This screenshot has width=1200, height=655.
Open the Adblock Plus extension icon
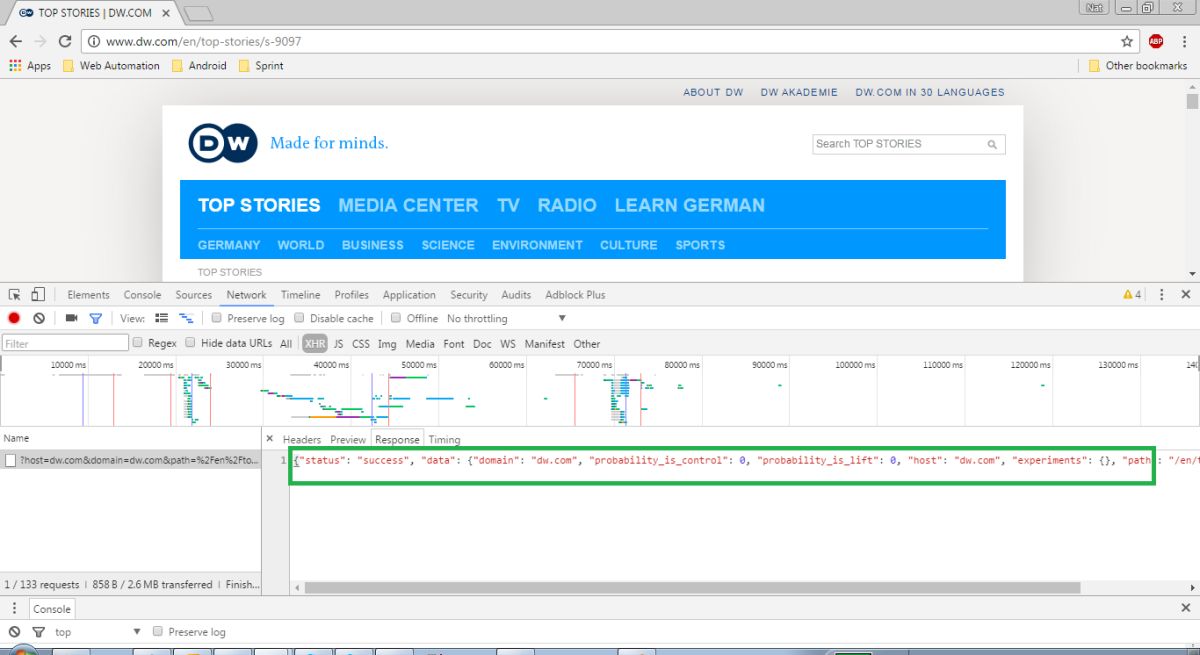(x=1156, y=41)
